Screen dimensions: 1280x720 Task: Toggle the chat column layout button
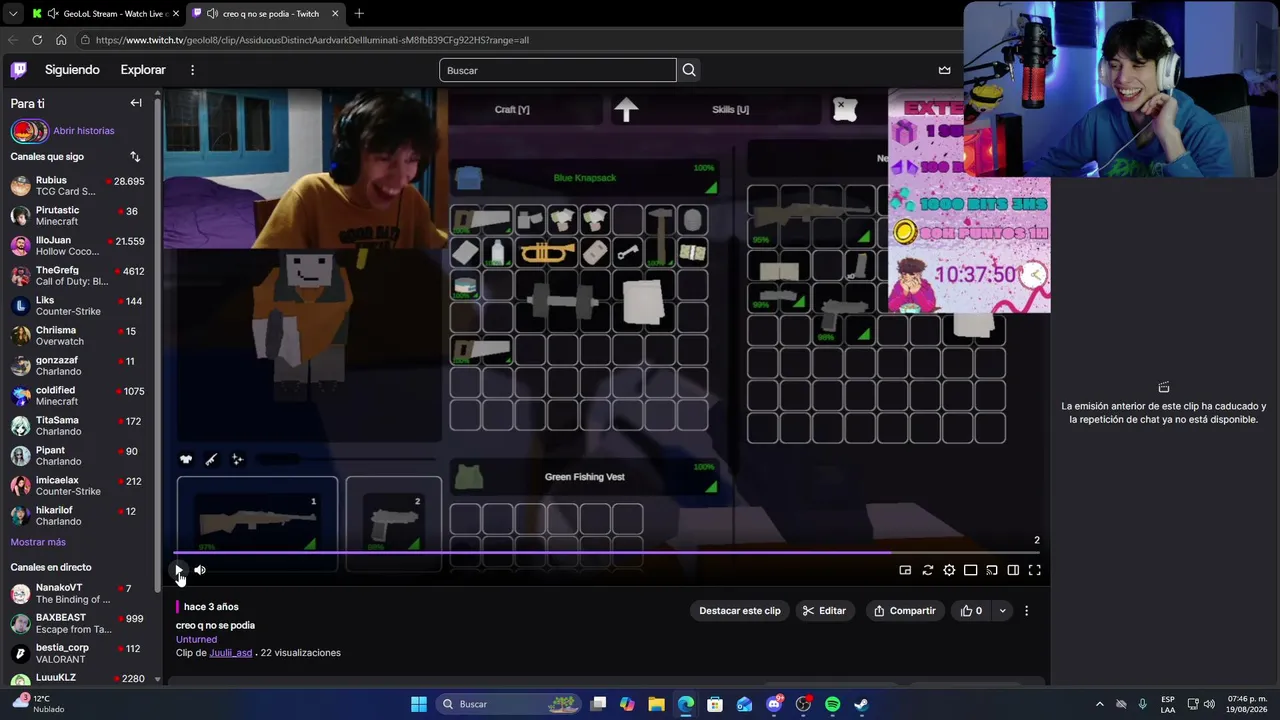point(1013,570)
